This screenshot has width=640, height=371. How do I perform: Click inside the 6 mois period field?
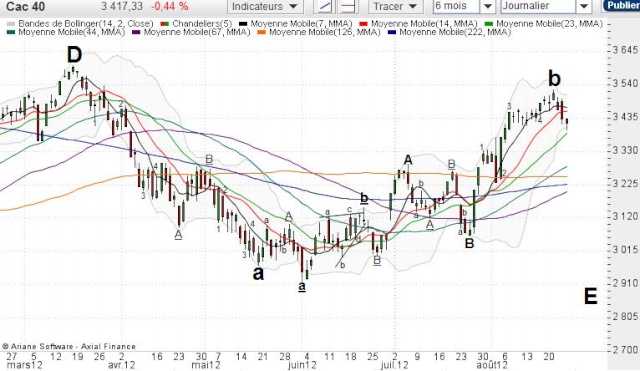[x=456, y=6]
